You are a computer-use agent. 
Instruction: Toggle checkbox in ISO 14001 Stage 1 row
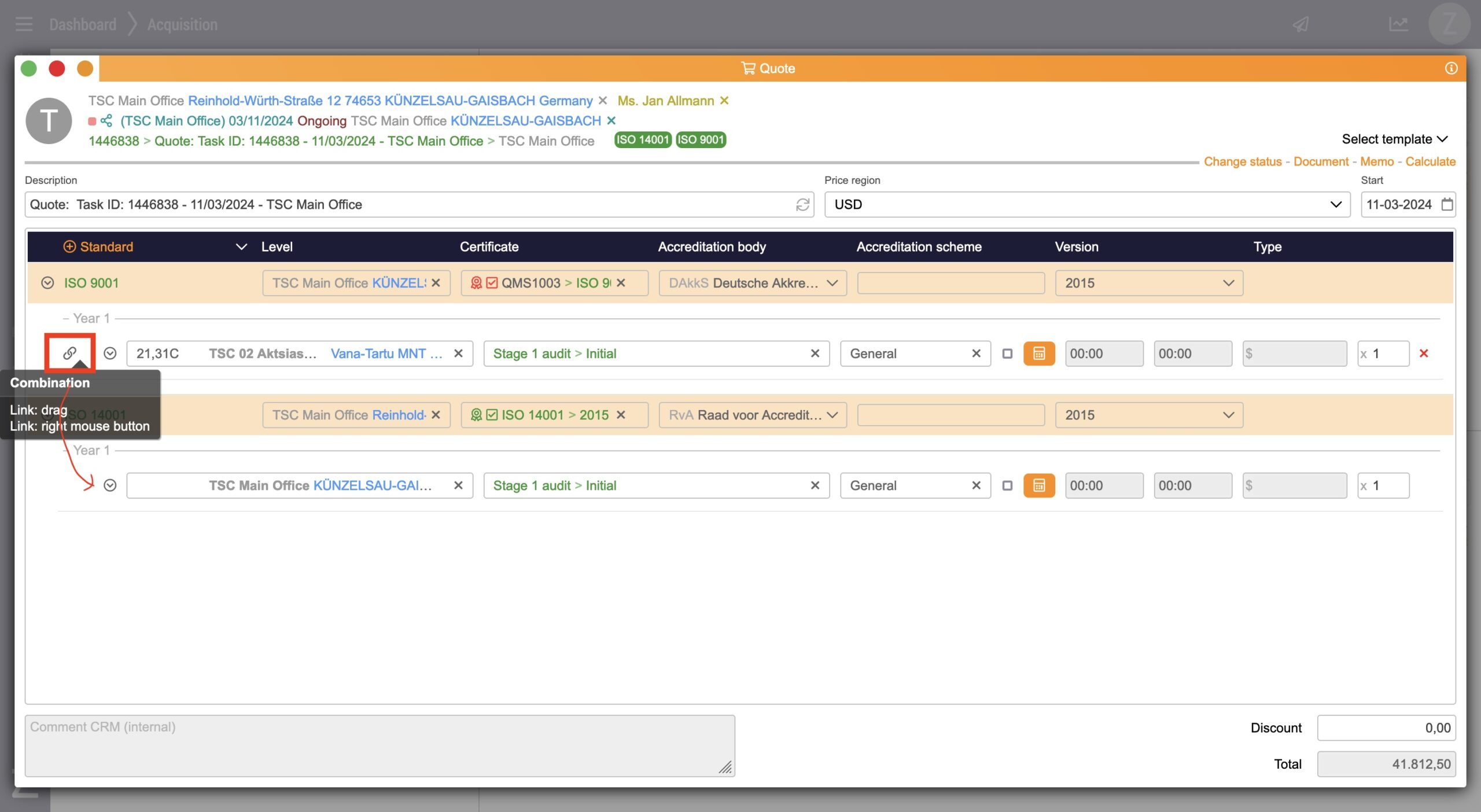(x=1007, y=485)
